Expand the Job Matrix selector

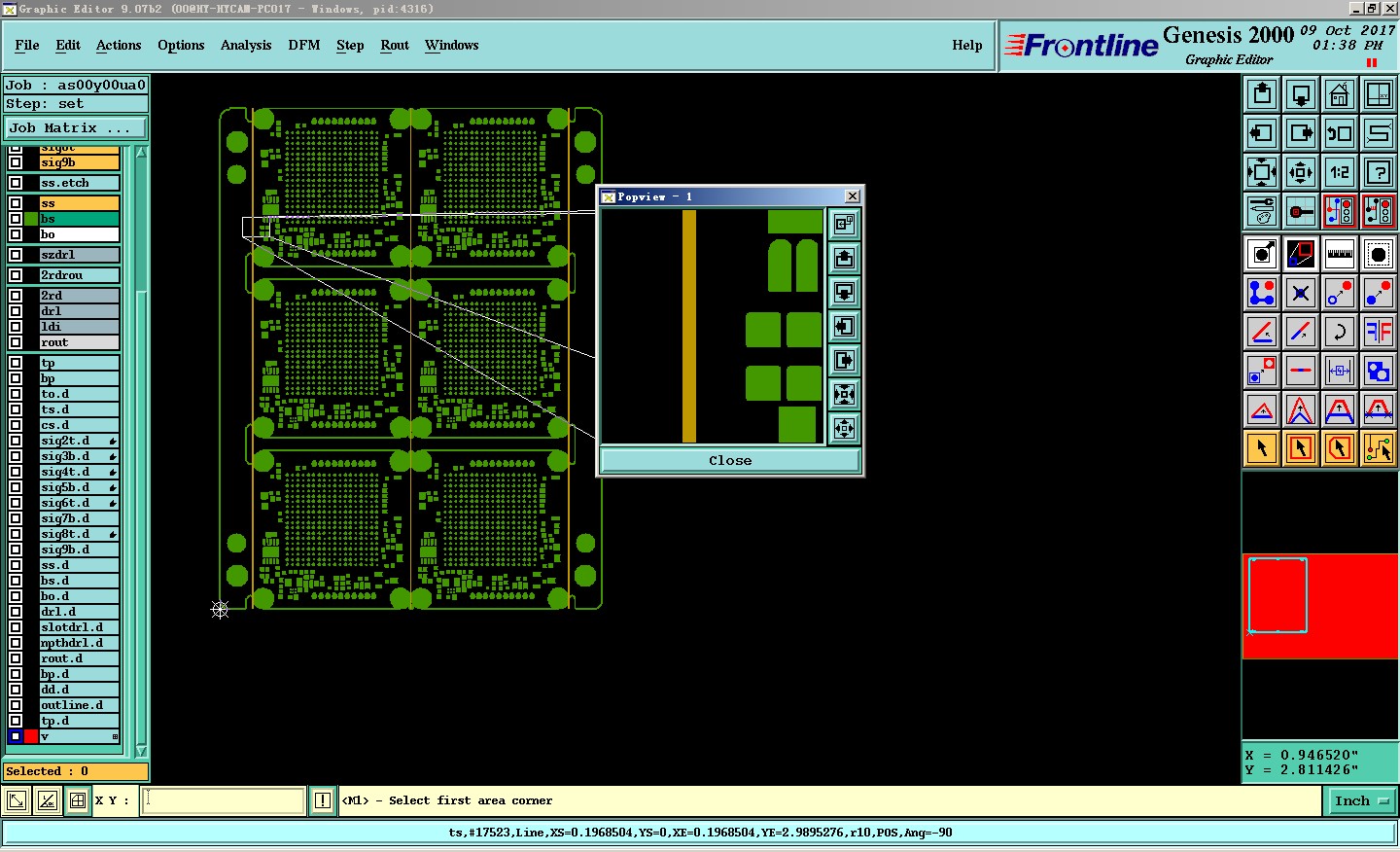point(76,127)
